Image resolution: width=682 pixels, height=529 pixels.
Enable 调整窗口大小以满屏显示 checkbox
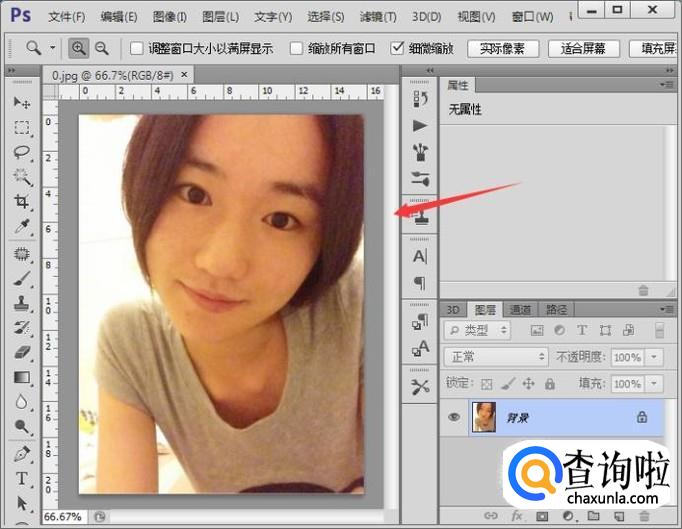coord(137,48)
